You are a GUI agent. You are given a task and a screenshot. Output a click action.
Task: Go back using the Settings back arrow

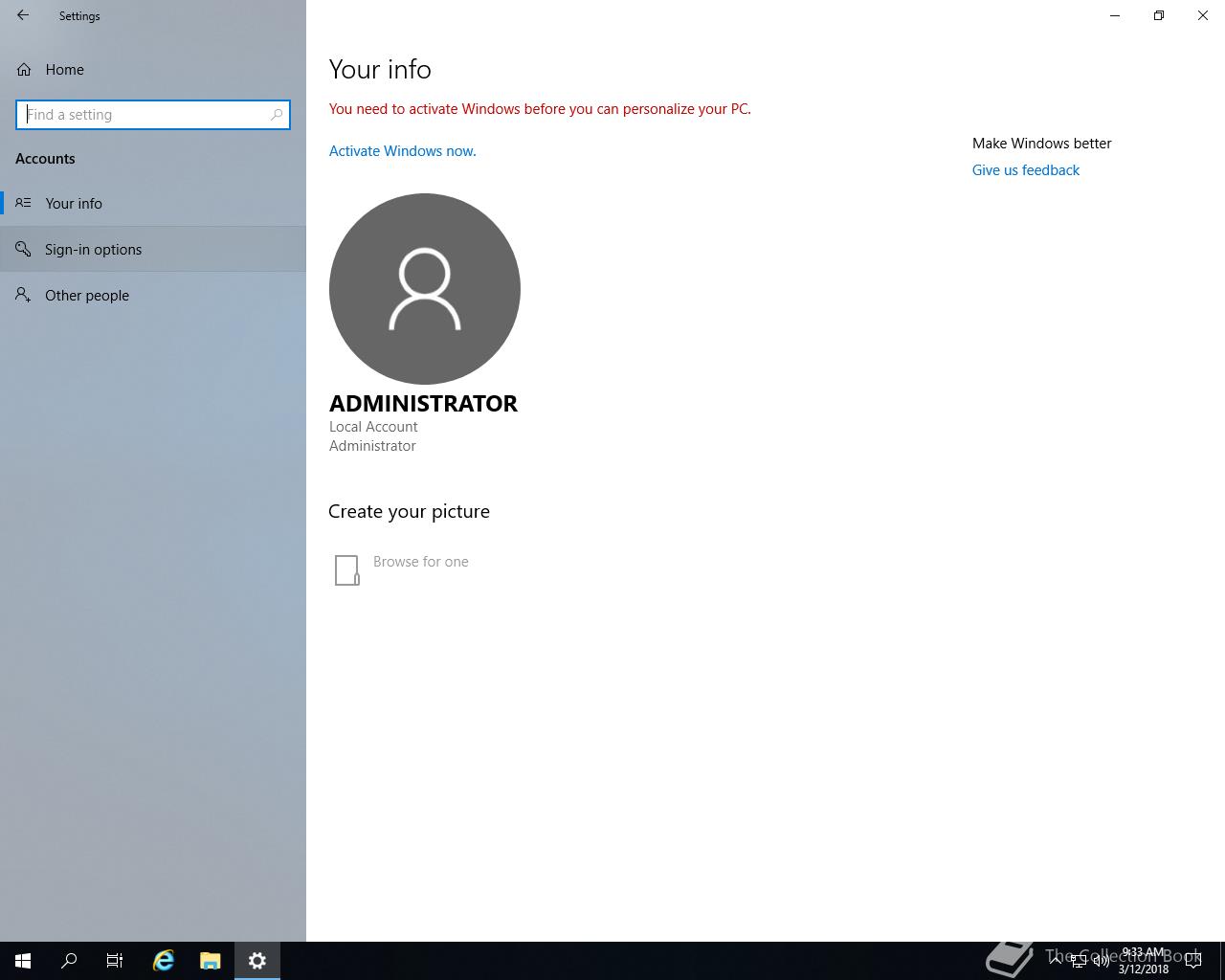click(x=23, y=15)
